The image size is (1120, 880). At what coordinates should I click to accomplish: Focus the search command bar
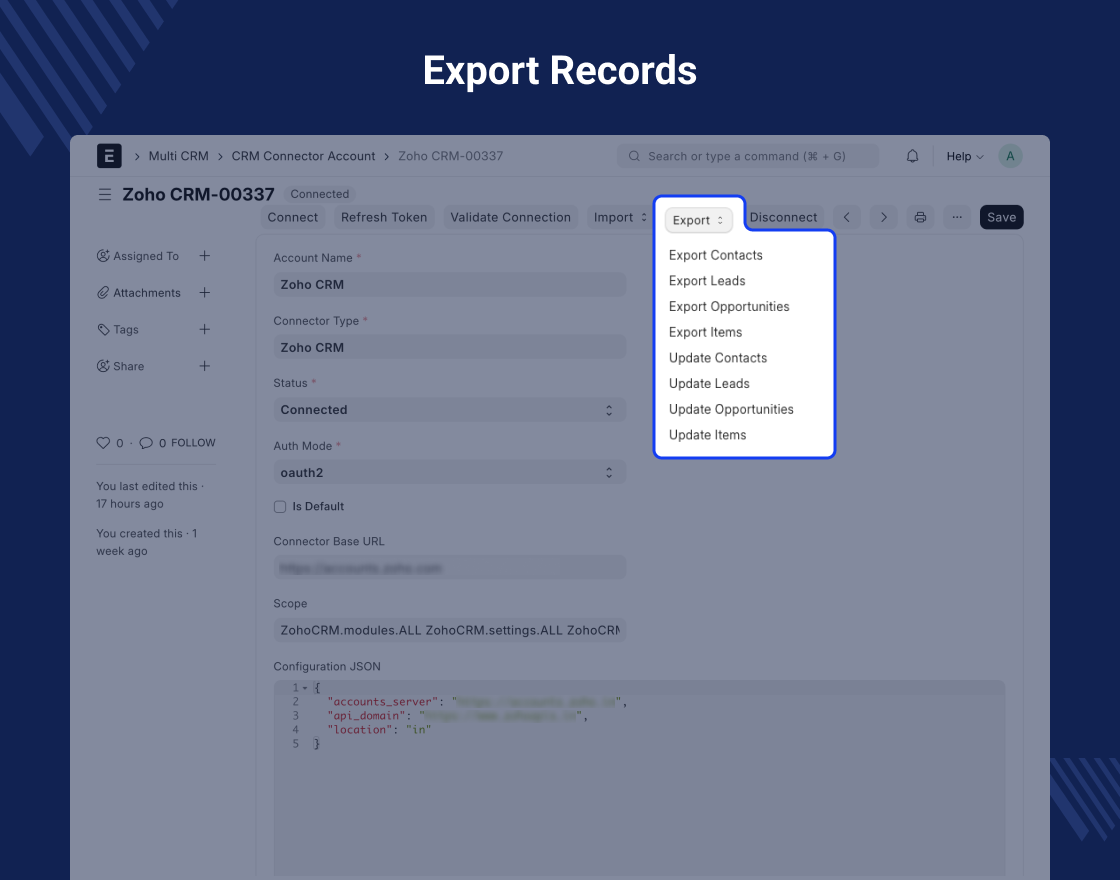(748, 156)
